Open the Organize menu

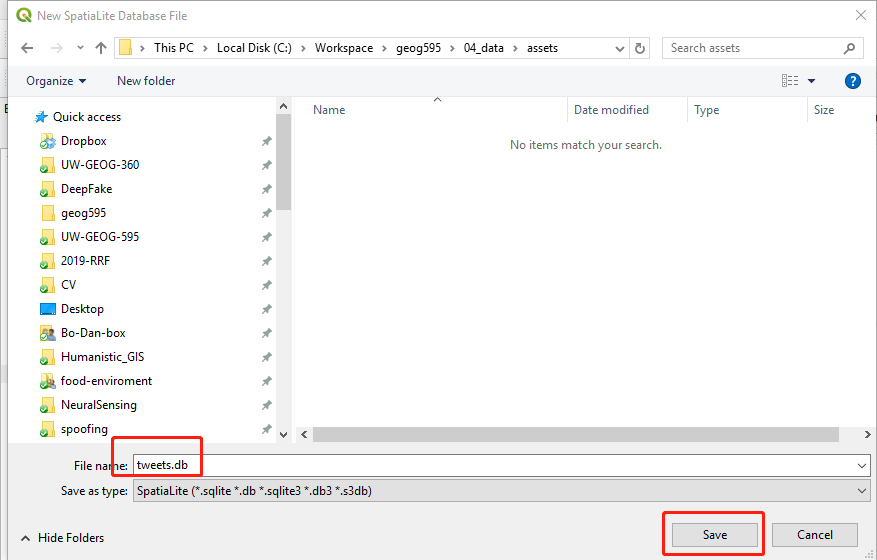[x=56, y=81]
